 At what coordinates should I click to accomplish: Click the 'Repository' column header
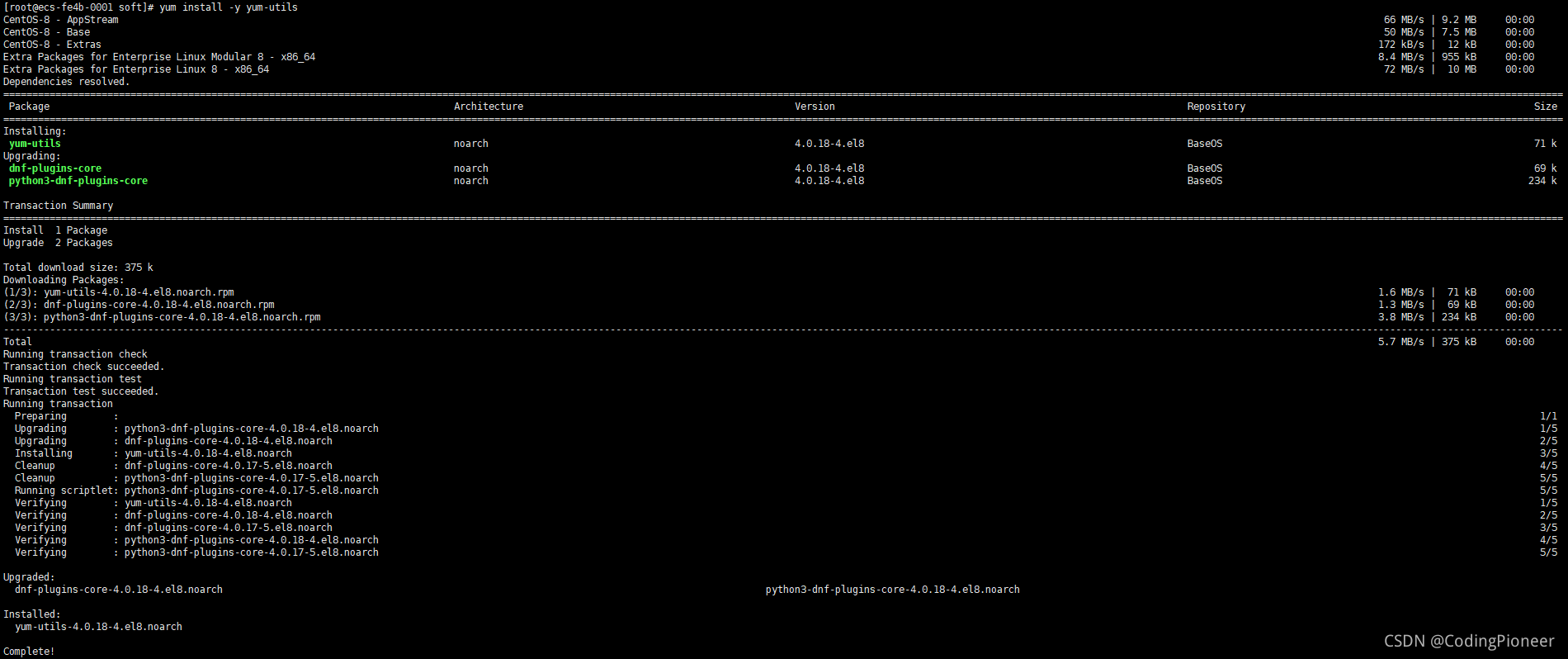point(1216,107)
